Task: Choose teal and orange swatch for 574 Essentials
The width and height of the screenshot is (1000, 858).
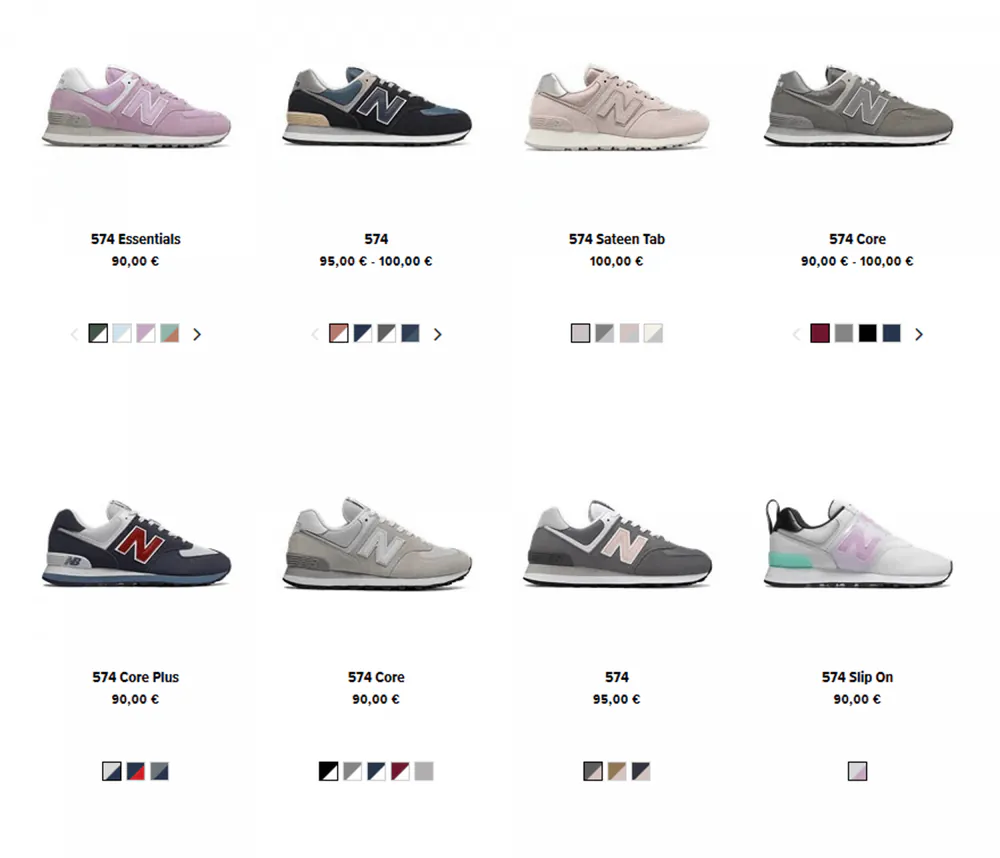Action: [170, 333]
